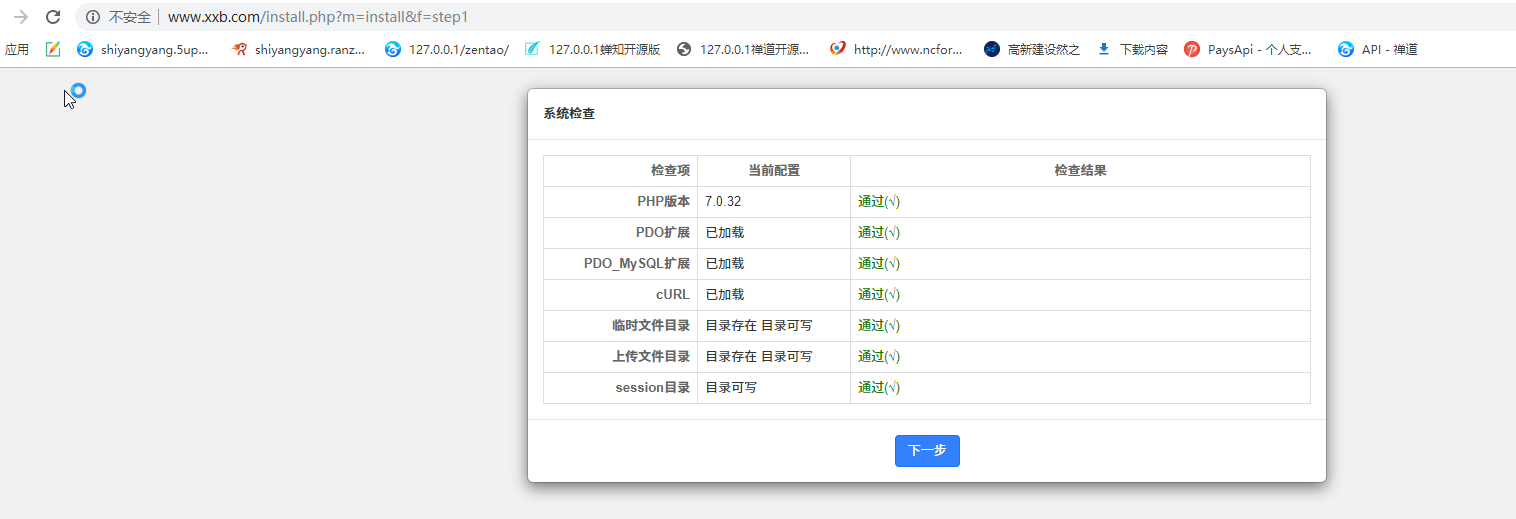Image resolution: width=1516 pixels, height=519 pixels.
Task: Click the 应用 apps shortcut
Action: click(17, 49)
